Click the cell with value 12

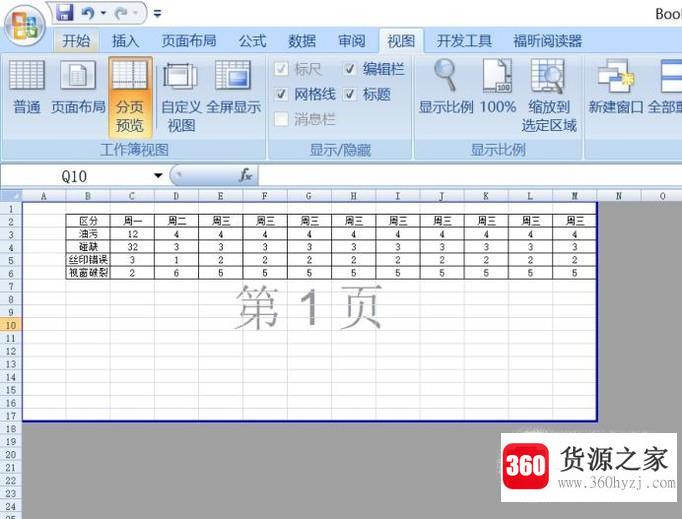(x=132, y=234)
